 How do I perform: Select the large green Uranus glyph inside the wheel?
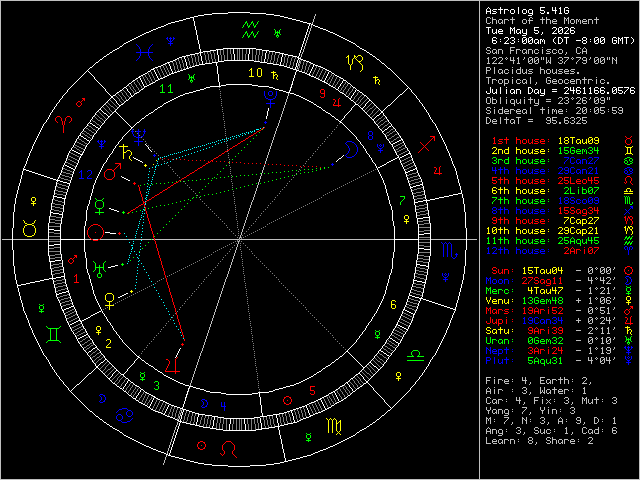[x=100, y=269]
